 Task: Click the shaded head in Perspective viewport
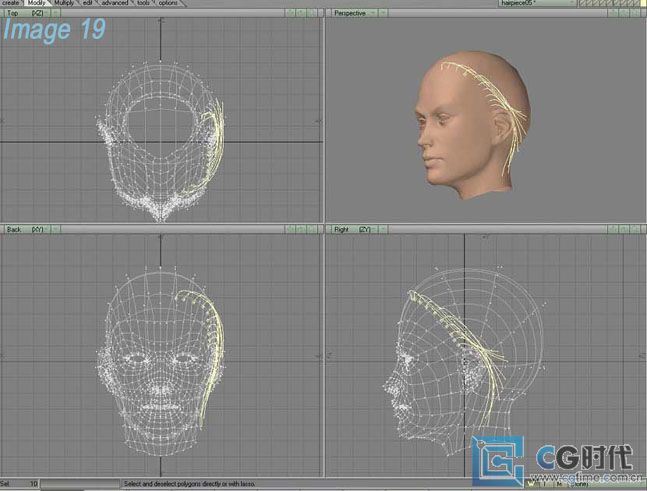click(x=470, y=124)
